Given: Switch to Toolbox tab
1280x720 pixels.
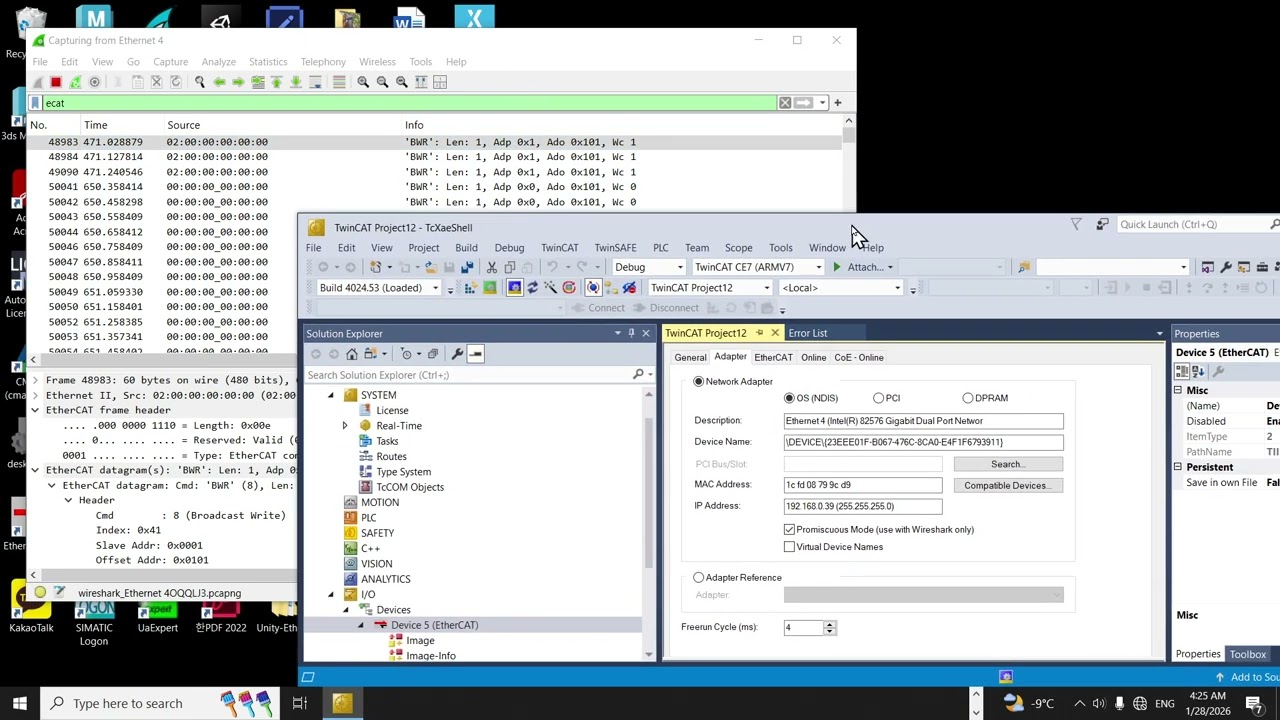Looking at the screenshot, I should (x=1248, y=654).
